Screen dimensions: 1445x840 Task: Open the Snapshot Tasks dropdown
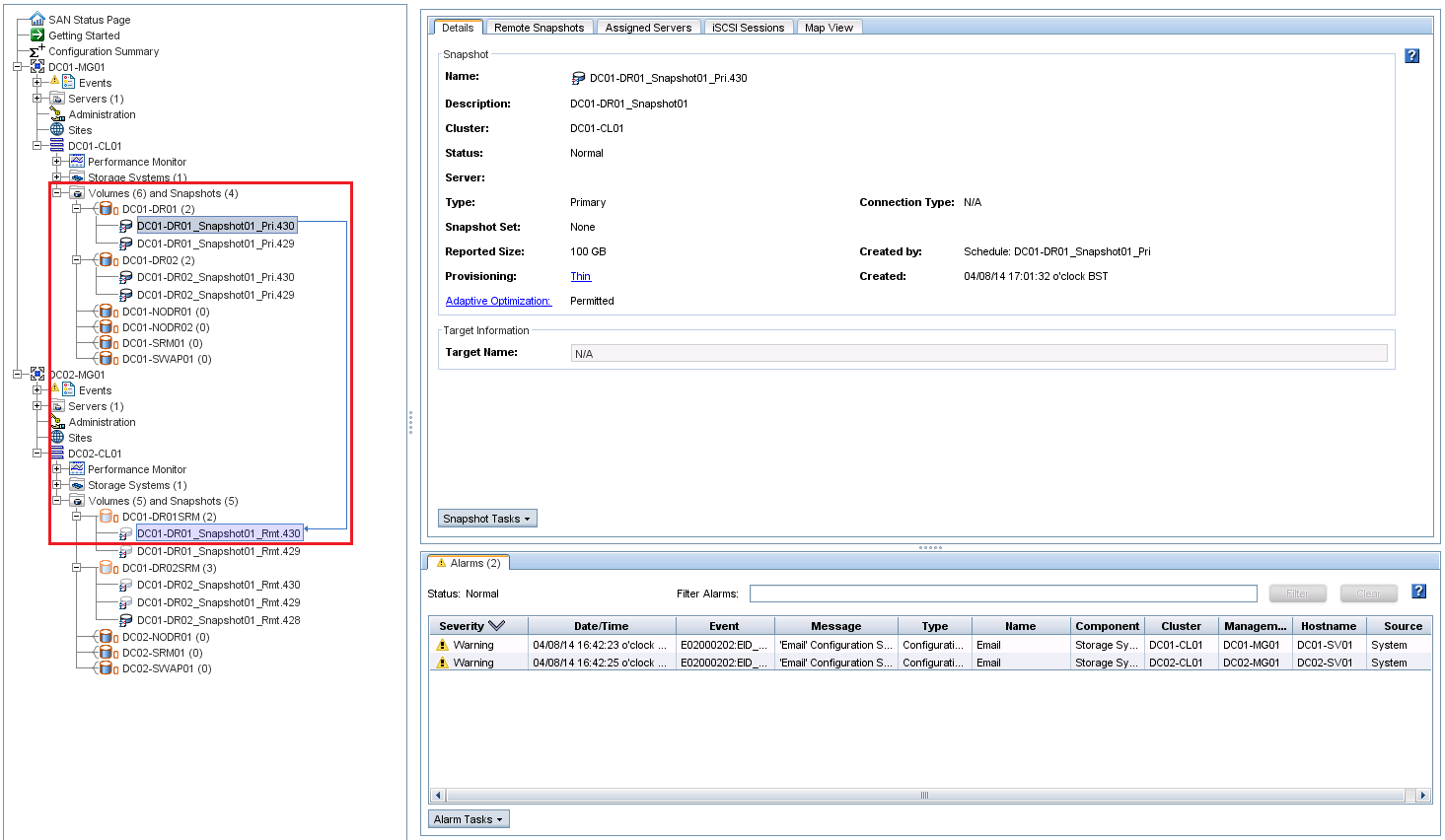pos(487,519)
